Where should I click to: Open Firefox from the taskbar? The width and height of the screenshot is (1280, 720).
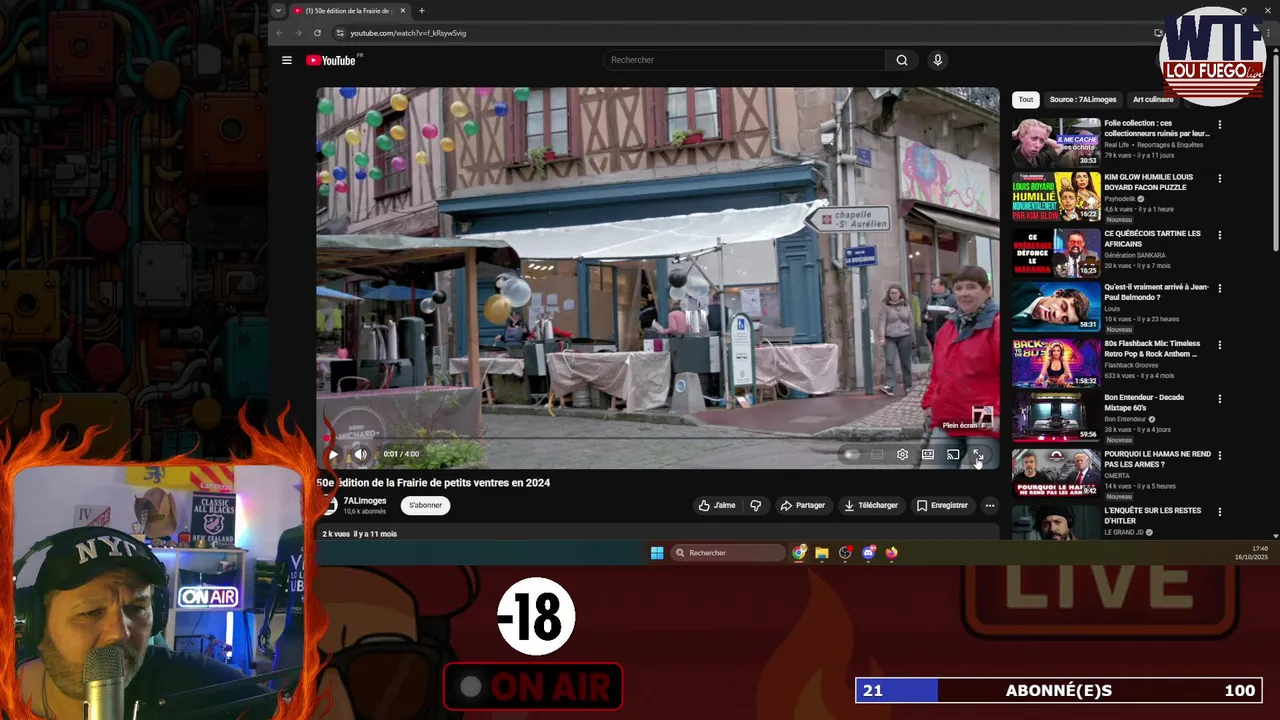click(x=891, y=553)
